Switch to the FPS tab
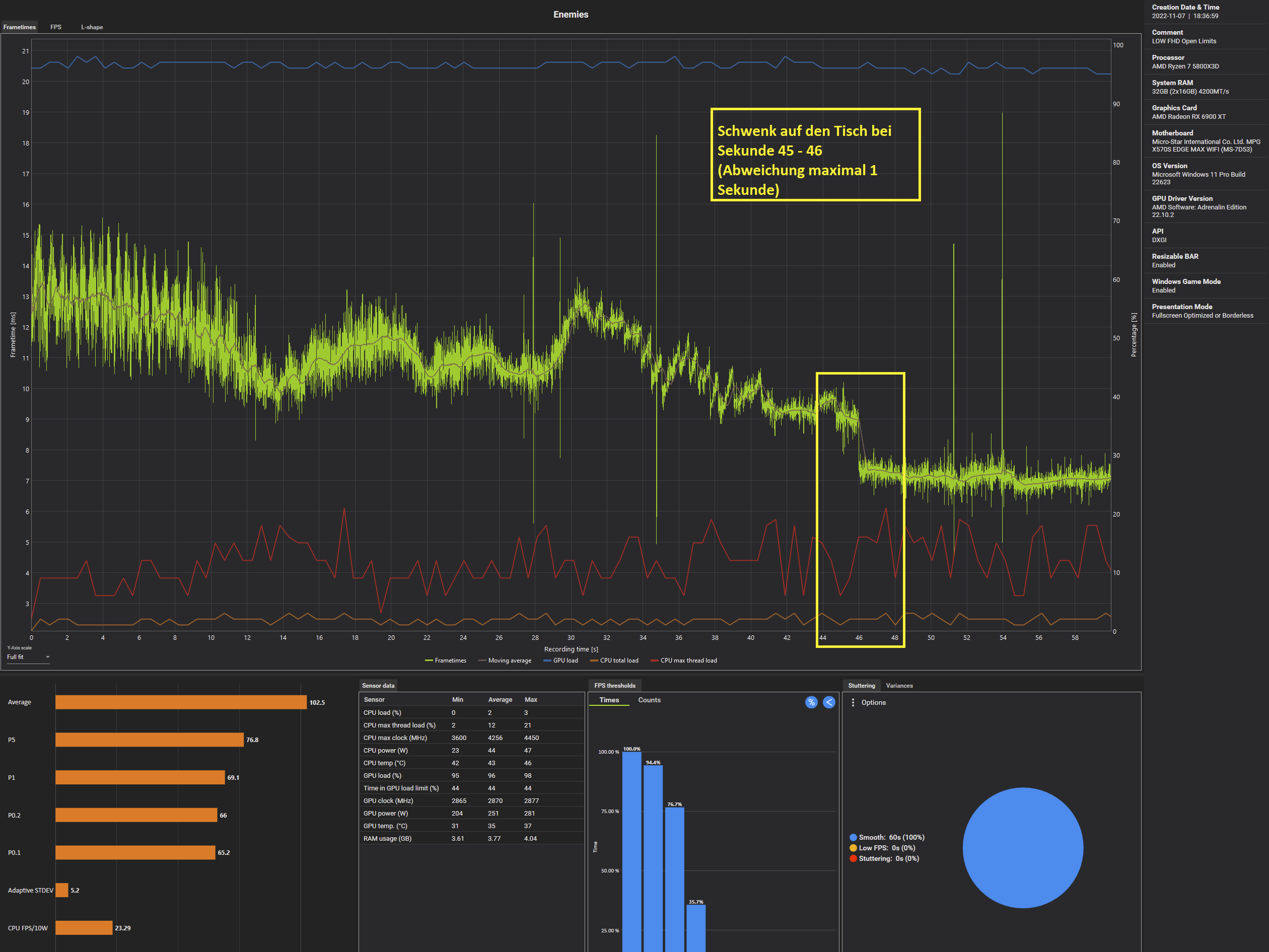This screenshot has height=952, width=1269. 56,27
